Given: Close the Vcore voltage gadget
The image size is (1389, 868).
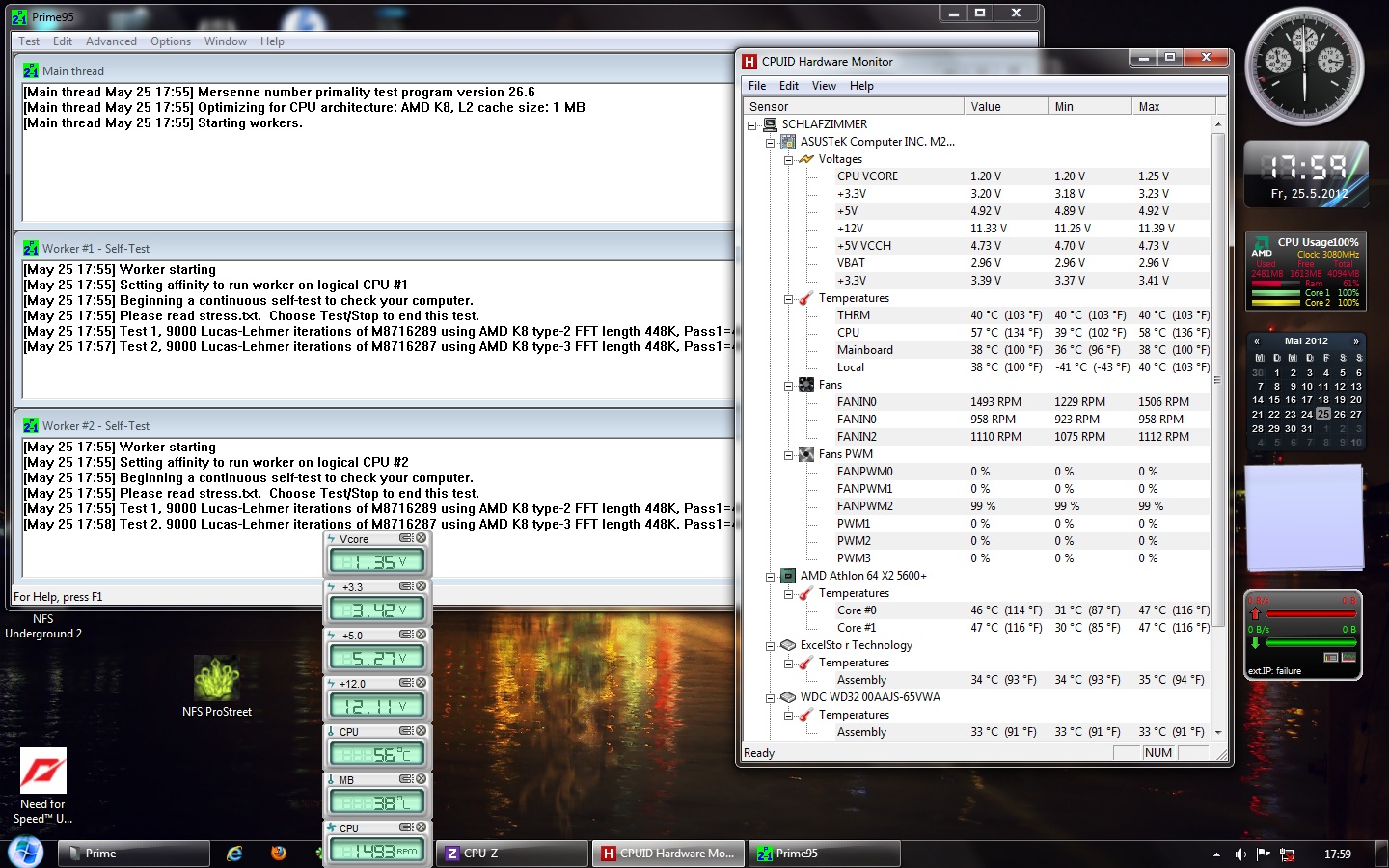Looking at the screenshot, I should tap(421, 538).
